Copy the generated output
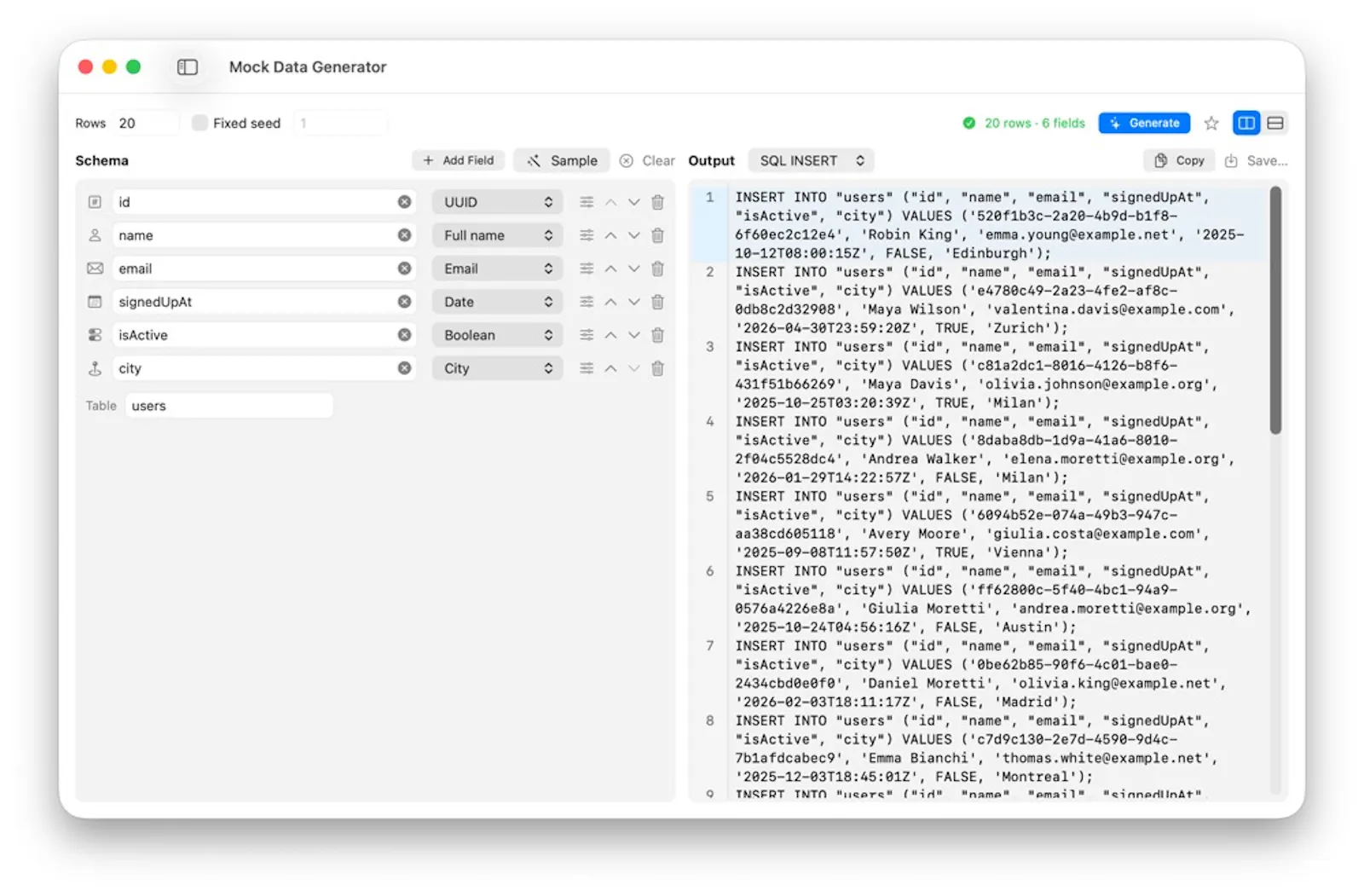This screenshot has height=896, width=1364. point(1179,160)
